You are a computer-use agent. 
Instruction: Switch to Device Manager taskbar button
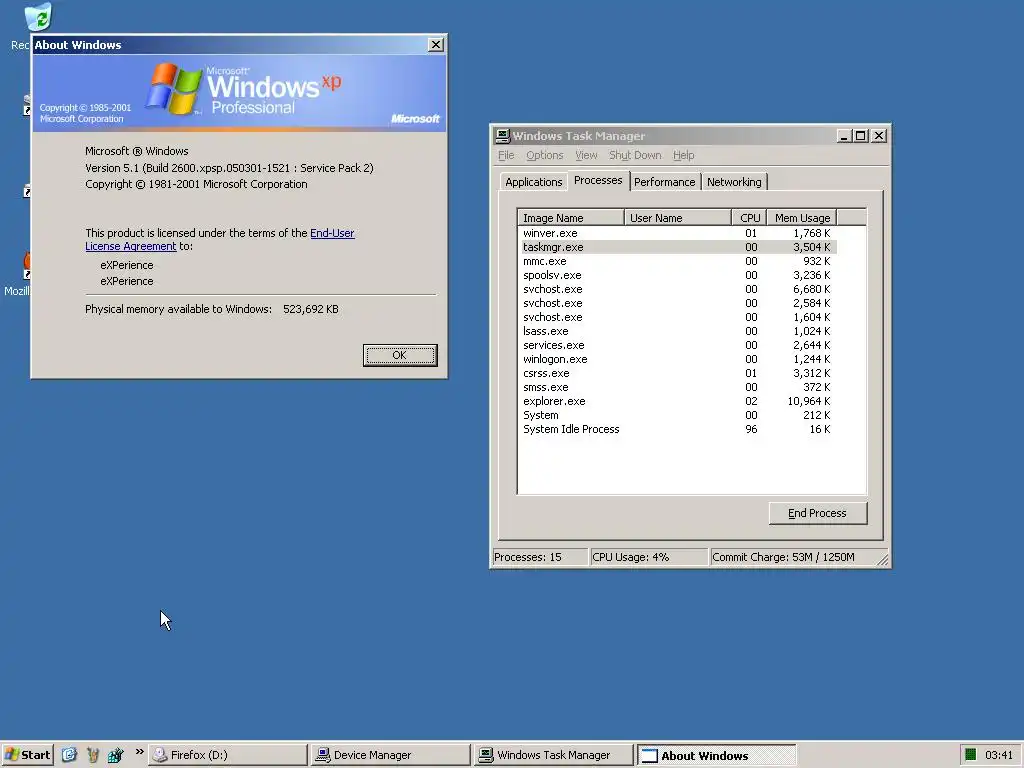(x=391, y=755)
